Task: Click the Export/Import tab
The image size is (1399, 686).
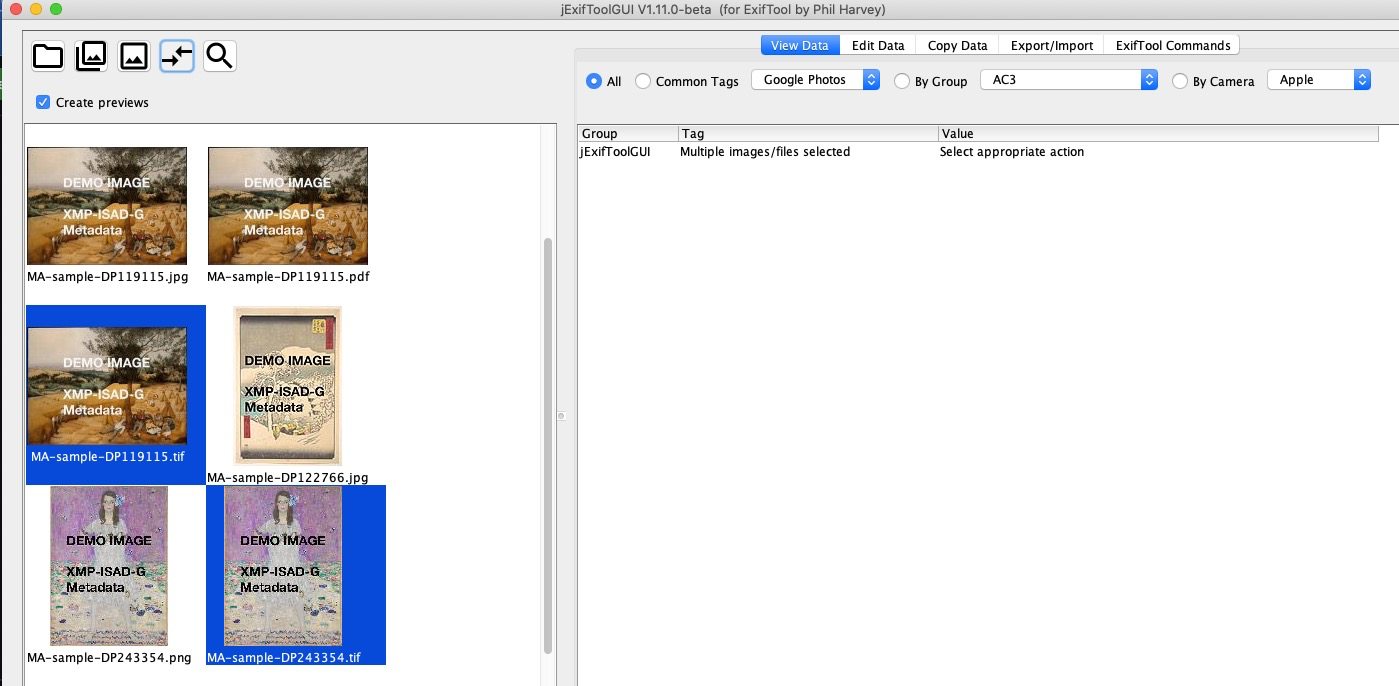Action: pos(1051,44)
